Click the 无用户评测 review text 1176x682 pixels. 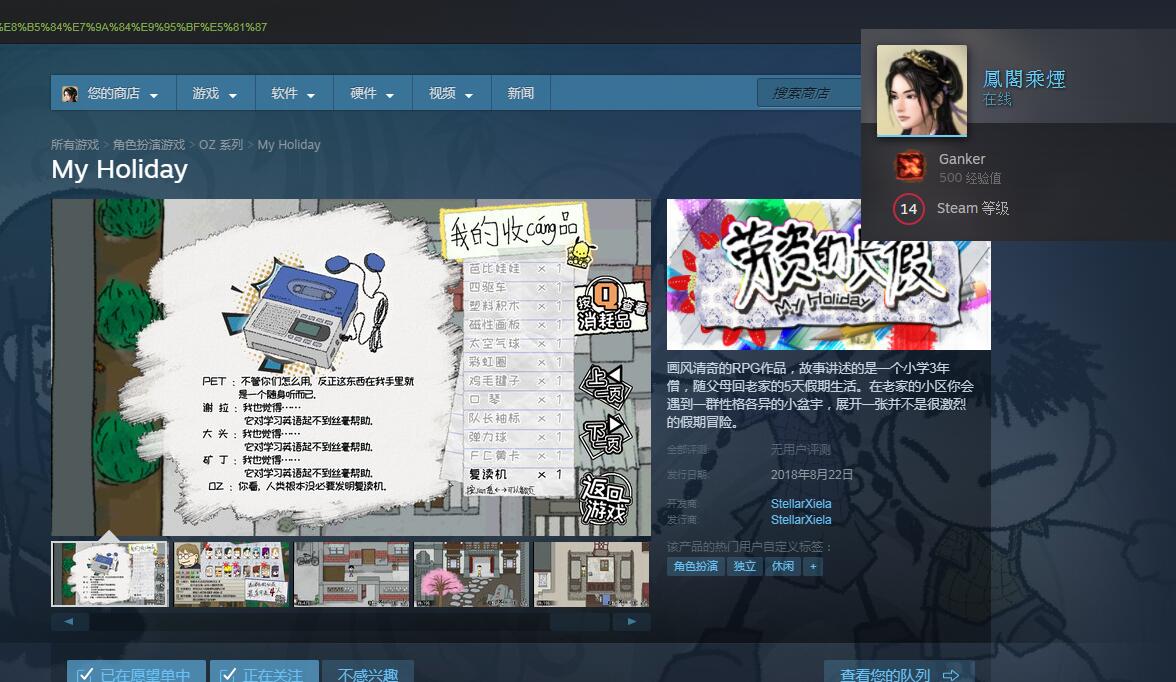click(800, 449)
